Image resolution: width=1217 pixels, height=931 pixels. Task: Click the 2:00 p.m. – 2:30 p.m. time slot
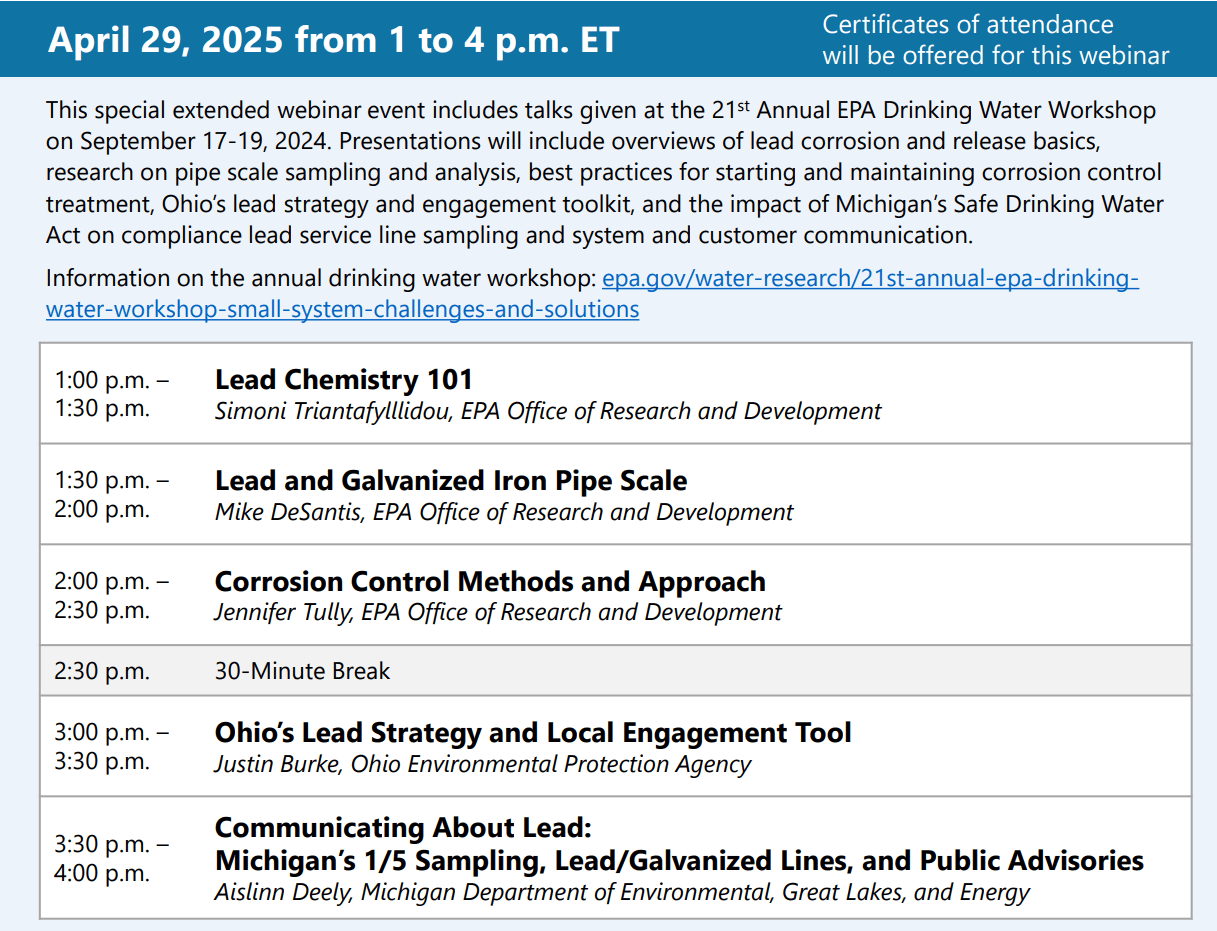[112, 596]
